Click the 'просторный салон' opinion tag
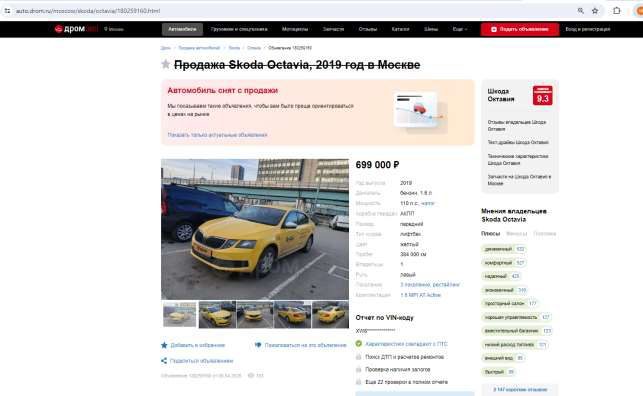The image size is (643, 396). coord(510,303)
